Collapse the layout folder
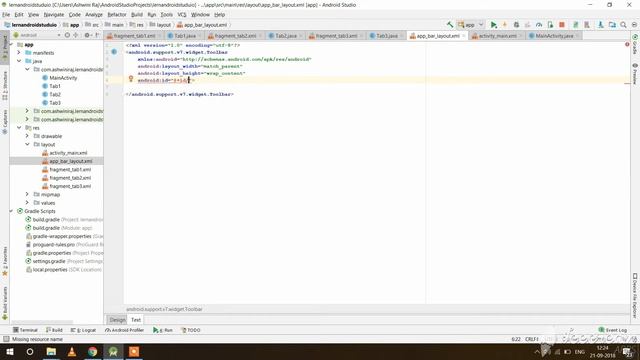The width and height of the screenshot is (640, 360). coord(27,144)
